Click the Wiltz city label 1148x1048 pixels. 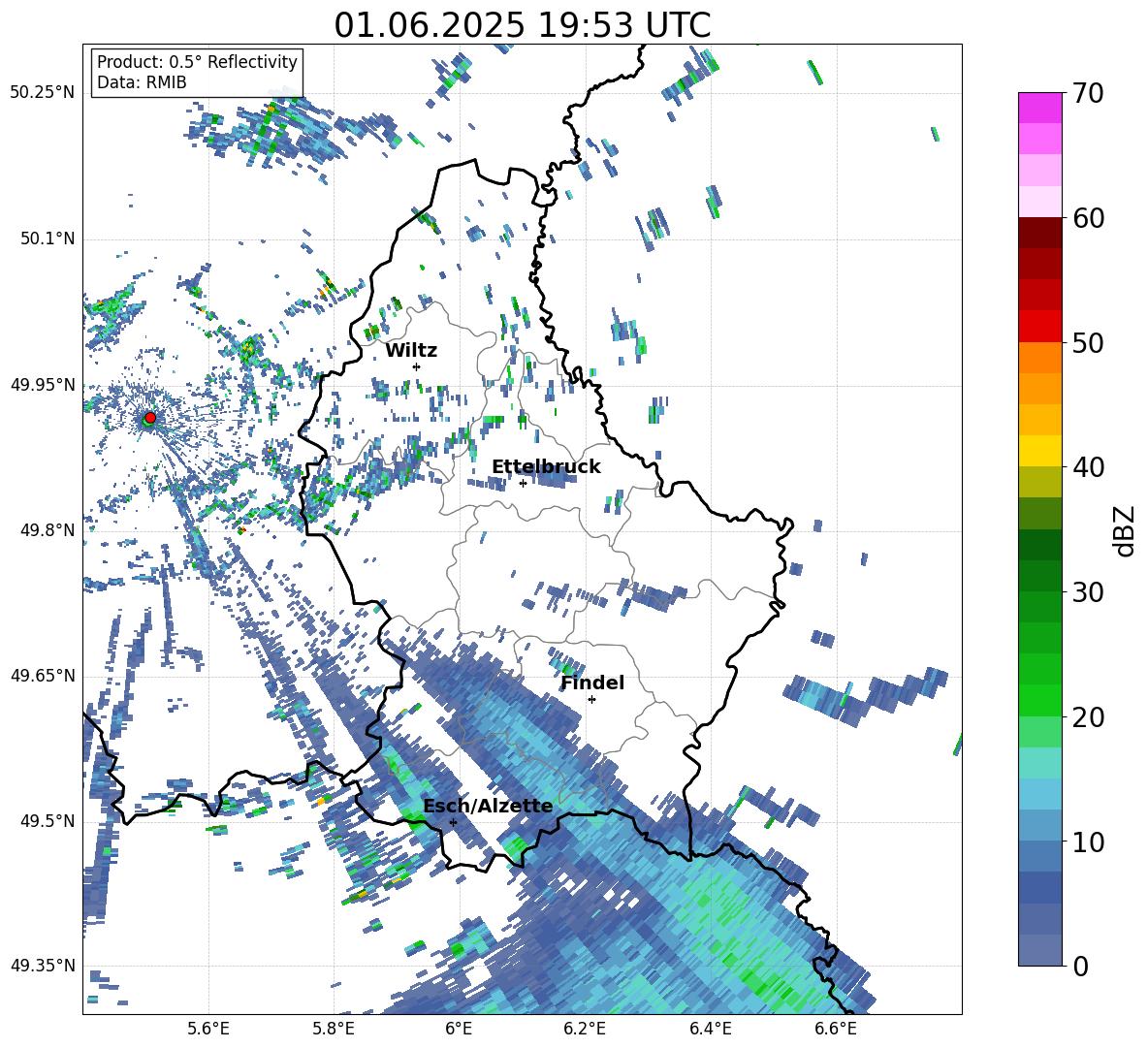tap(411, 351)
